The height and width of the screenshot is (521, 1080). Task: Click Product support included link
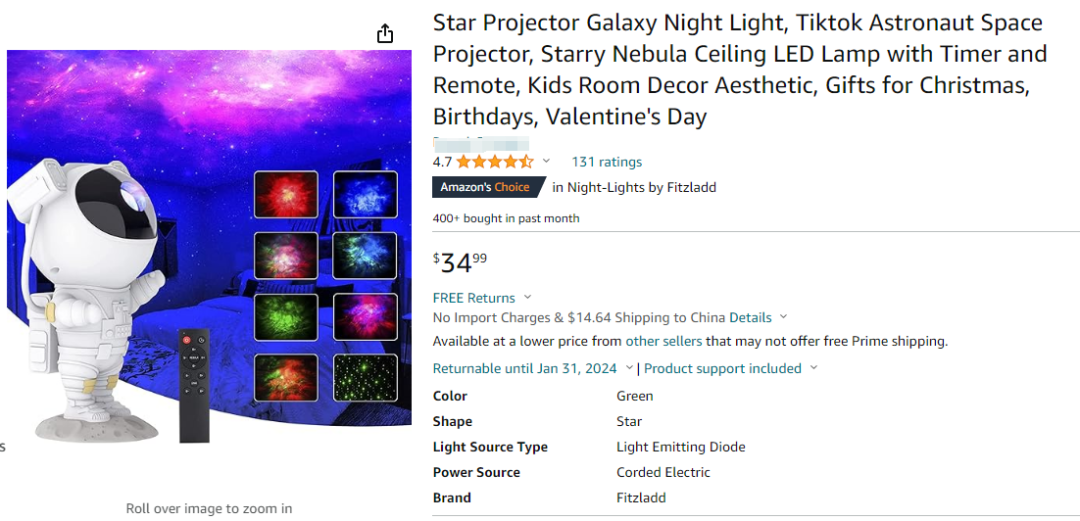[723, 369]
